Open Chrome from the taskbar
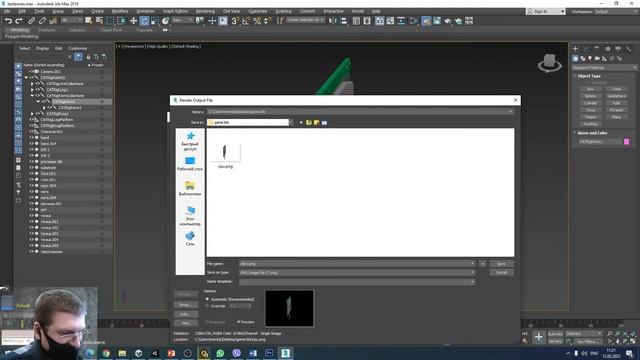Image resolution: width=640 pixels, height=360 pixels. point(106,353)
